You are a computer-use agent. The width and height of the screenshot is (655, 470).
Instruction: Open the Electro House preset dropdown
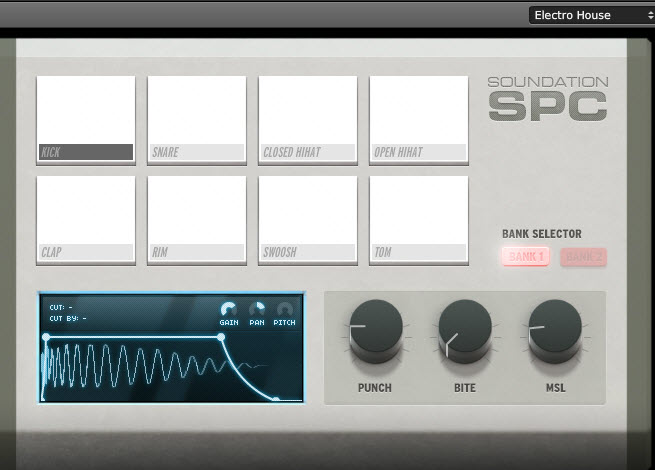click(x=592, y=15)
